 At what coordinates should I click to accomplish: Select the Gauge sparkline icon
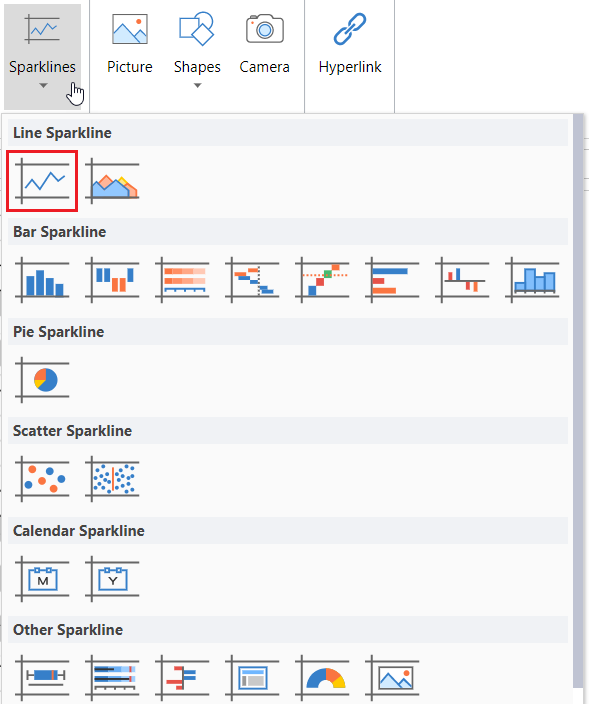coord(322,678)
